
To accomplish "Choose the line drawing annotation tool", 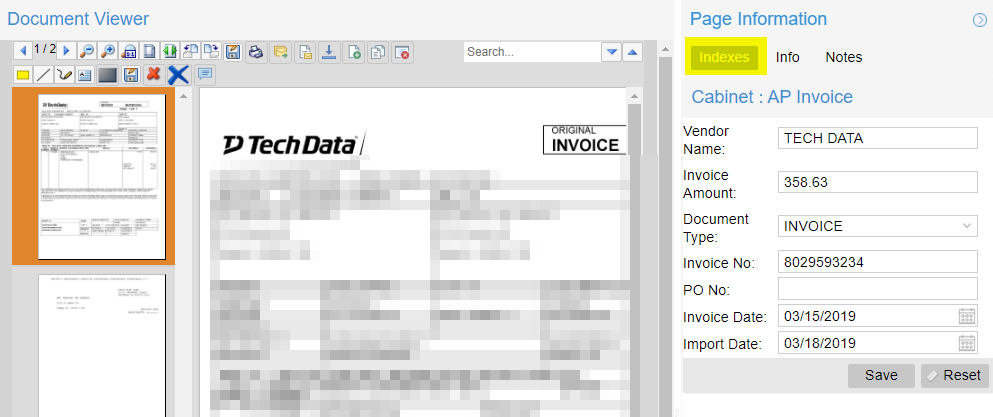I will [43, 75].
